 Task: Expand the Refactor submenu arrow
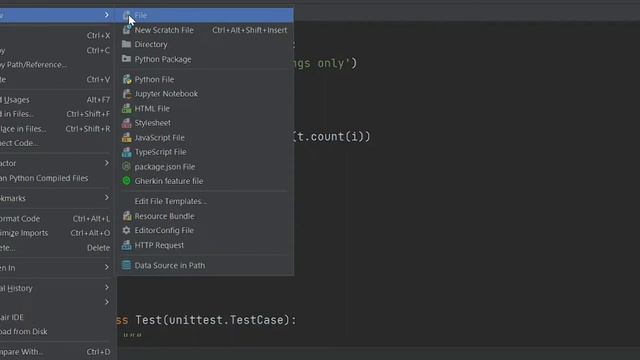click(107, 163)
